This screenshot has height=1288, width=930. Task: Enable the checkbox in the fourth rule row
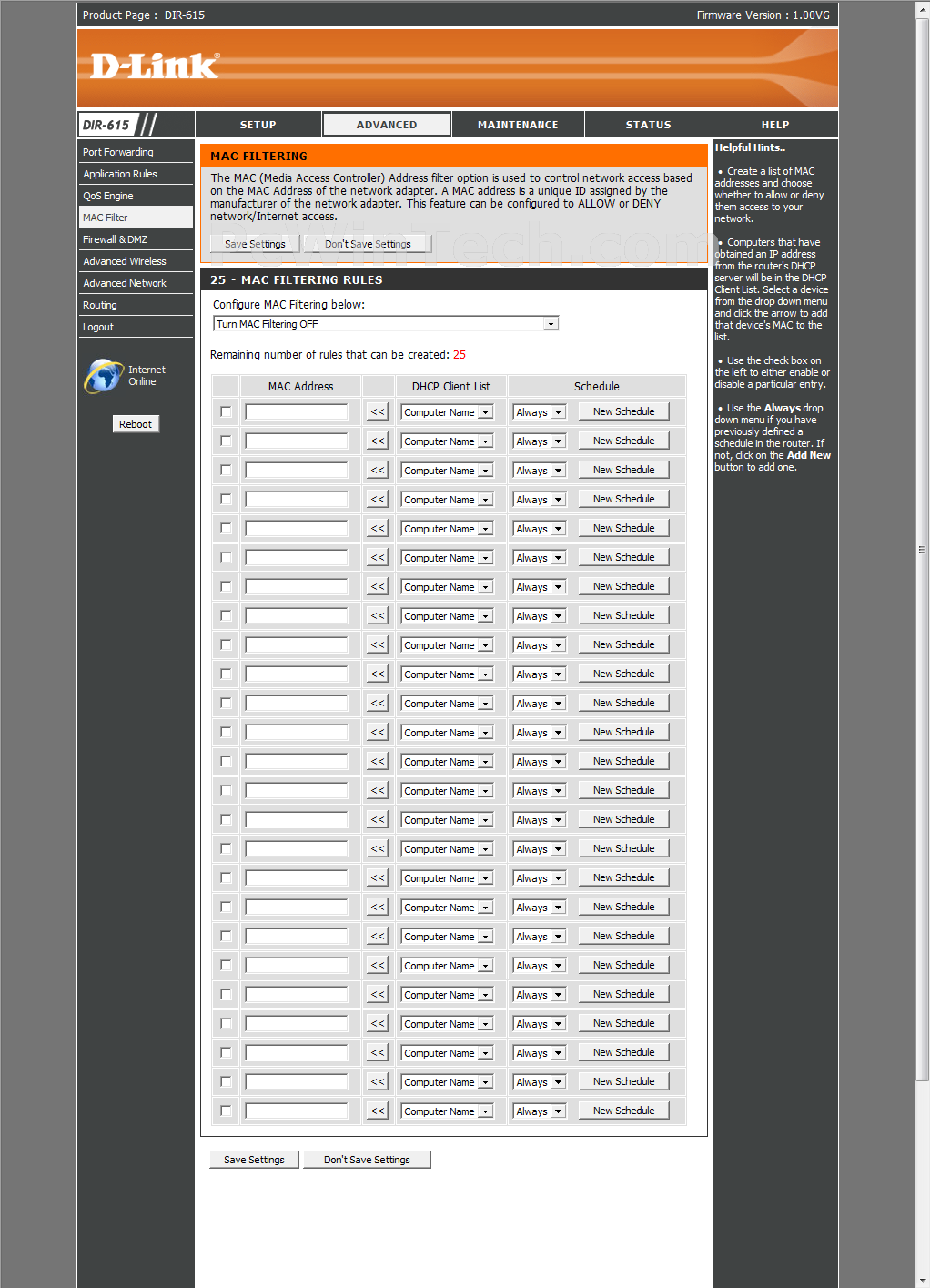pyautogui.click(x=226, y=499)
